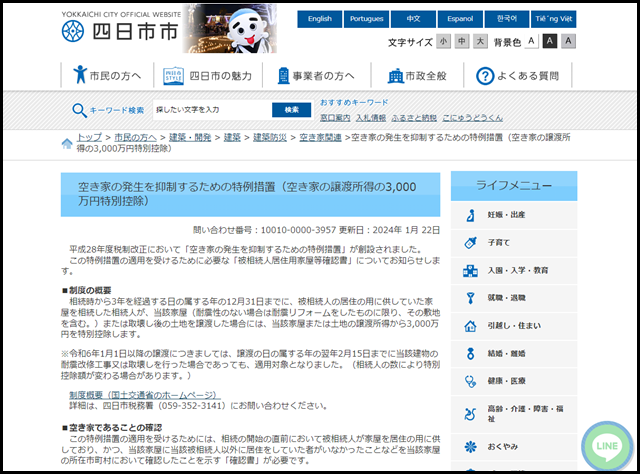Switch language to Espanol
640x474 pixels.
460,19
